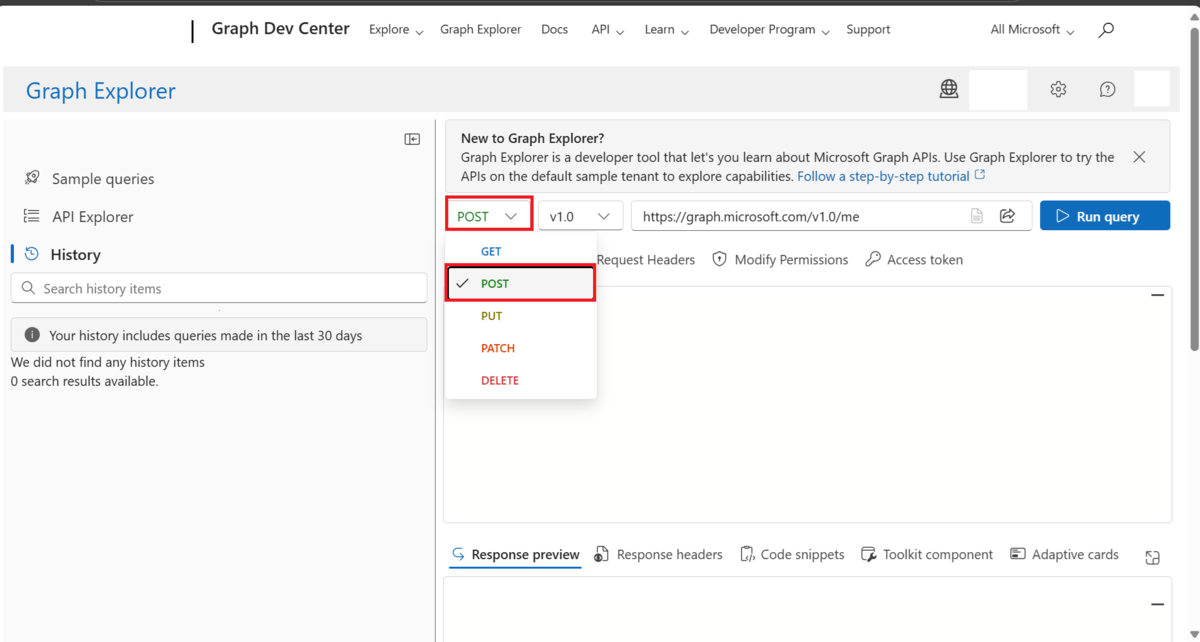The image size is (1200, 642).
Task: Click the Search history items field
Action: point(219,288)
